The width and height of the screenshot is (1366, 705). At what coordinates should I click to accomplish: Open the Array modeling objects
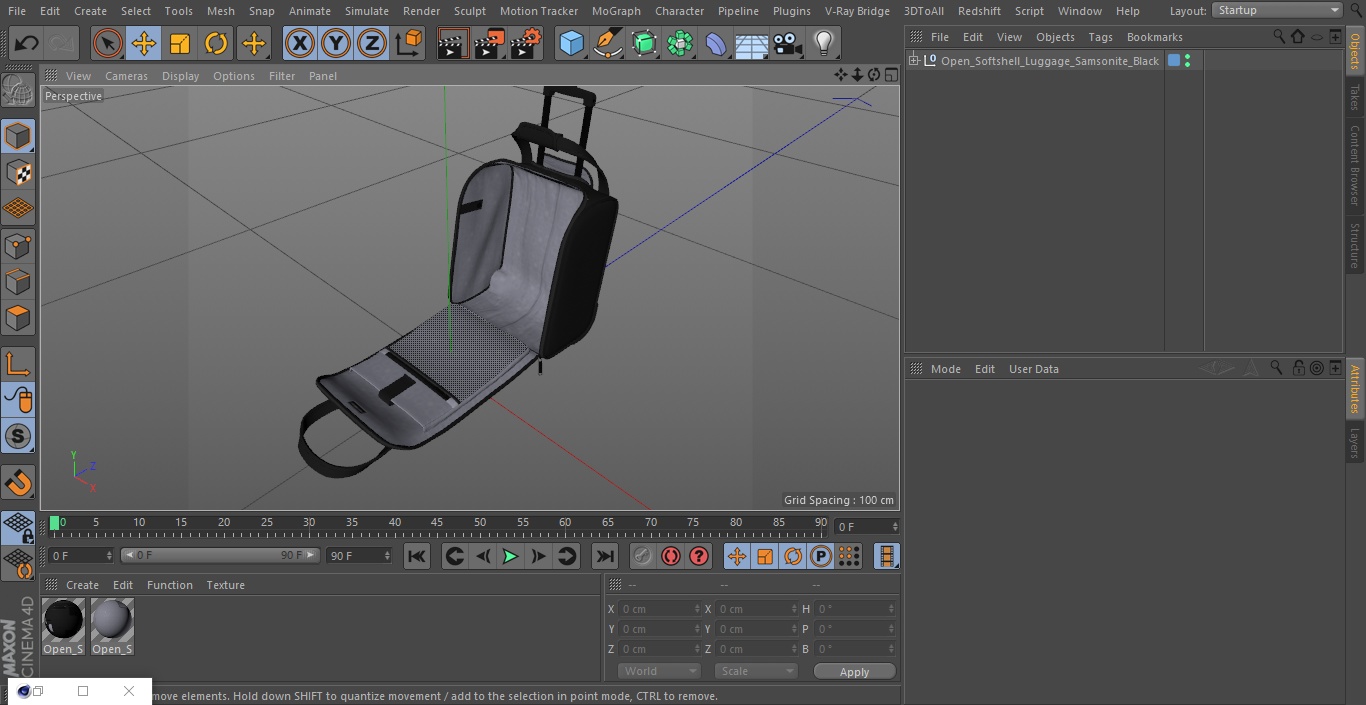[680, 43]
